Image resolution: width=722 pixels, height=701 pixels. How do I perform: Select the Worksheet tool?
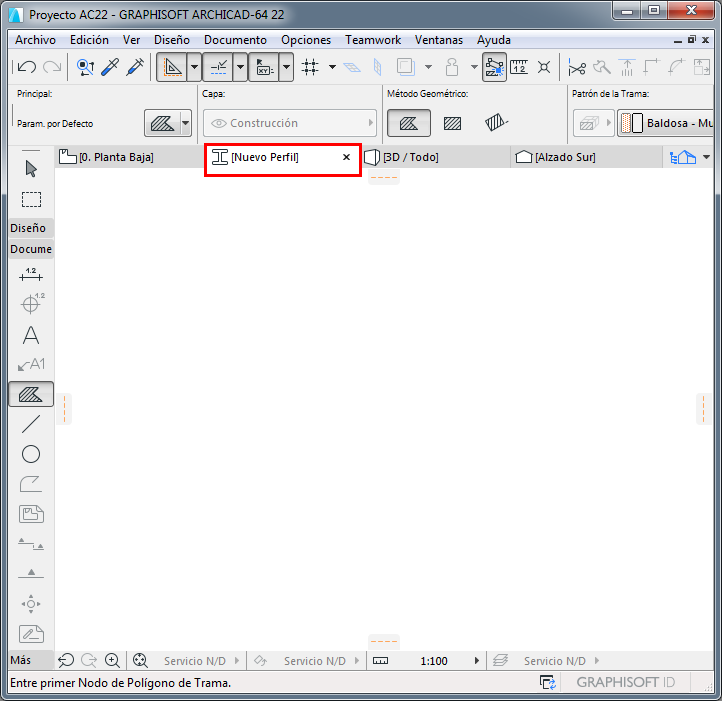31,634
